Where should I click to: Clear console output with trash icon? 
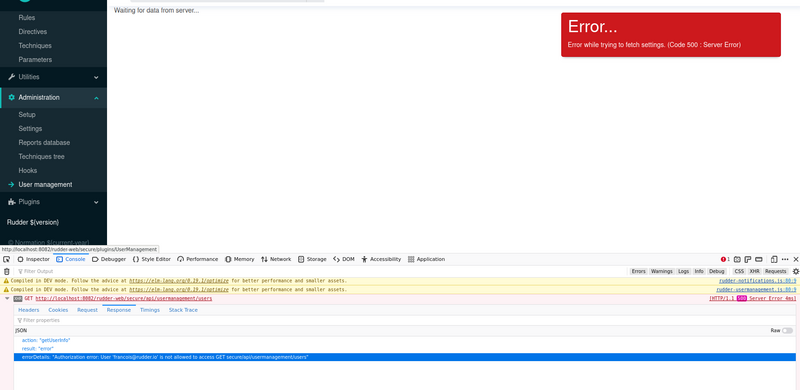7,272
